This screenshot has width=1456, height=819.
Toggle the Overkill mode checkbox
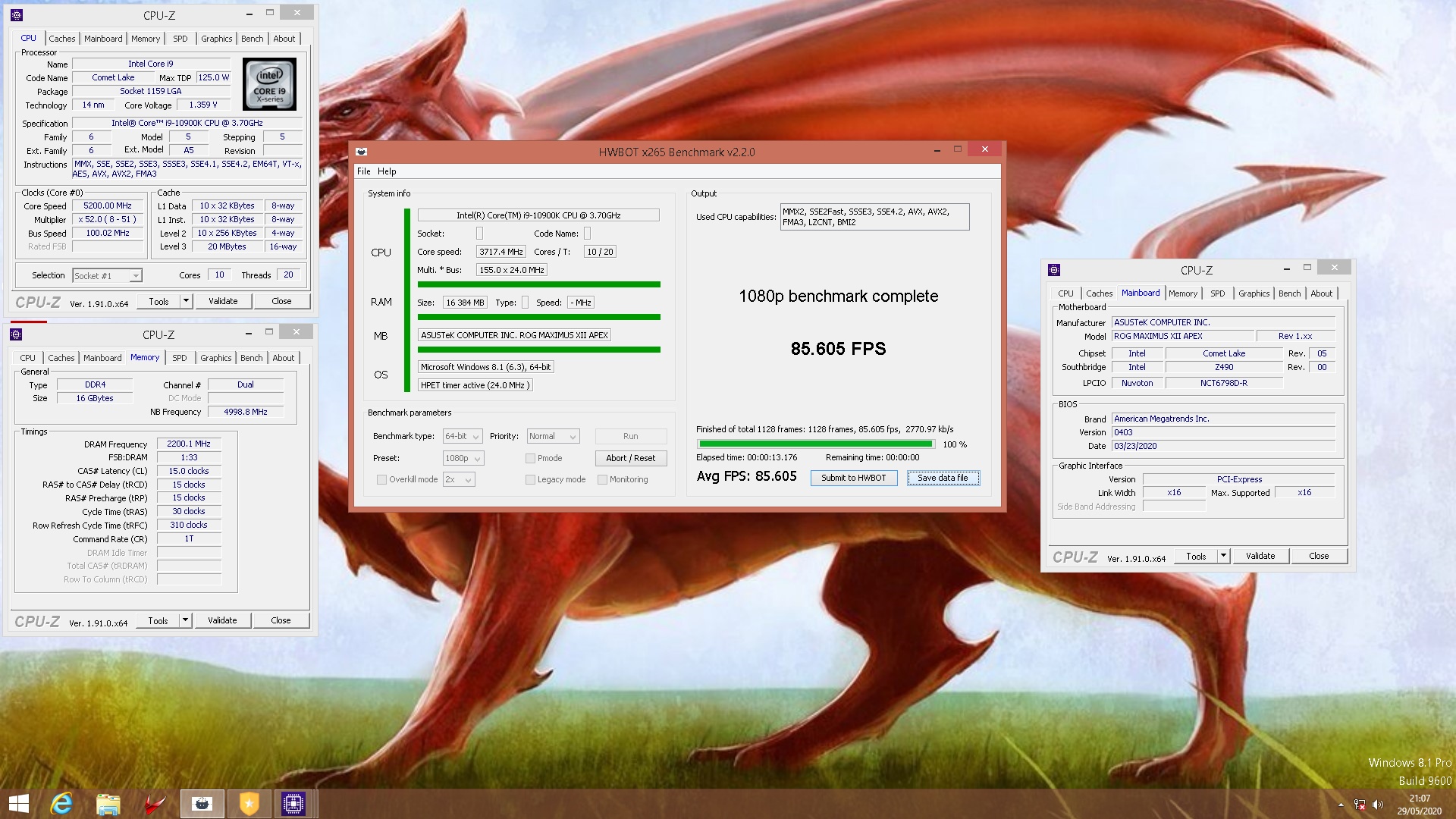tap(381, 479)
